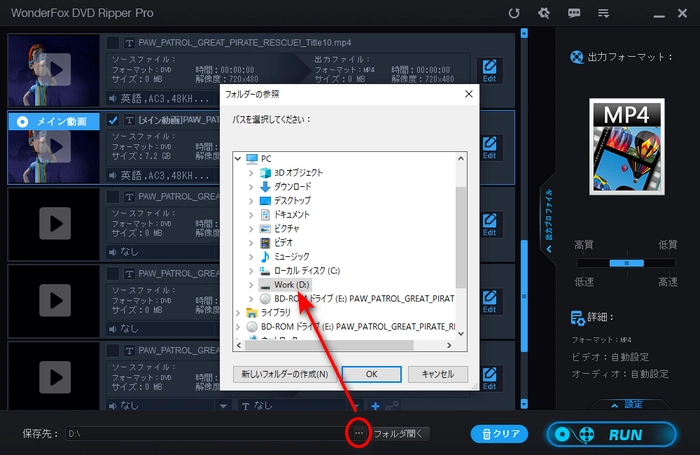Image resolution: width=700 pixels, height=455 pixels.
Task: Click the Music note icon
Action: pos(265,256)
